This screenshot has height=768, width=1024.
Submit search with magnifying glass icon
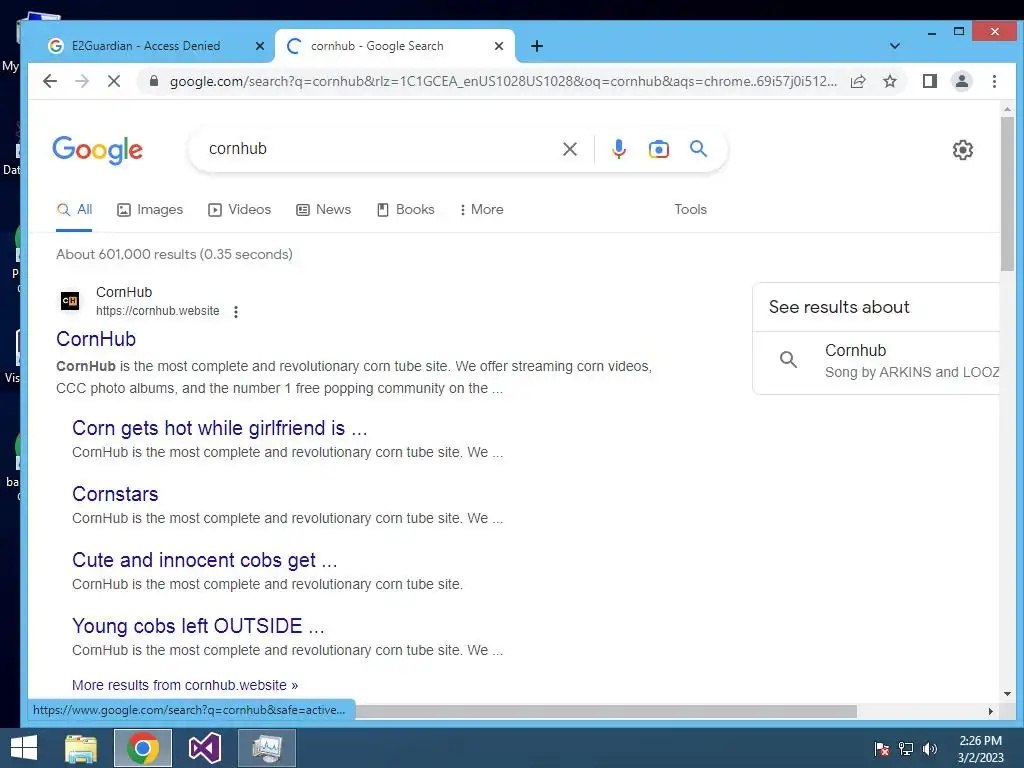698,149
